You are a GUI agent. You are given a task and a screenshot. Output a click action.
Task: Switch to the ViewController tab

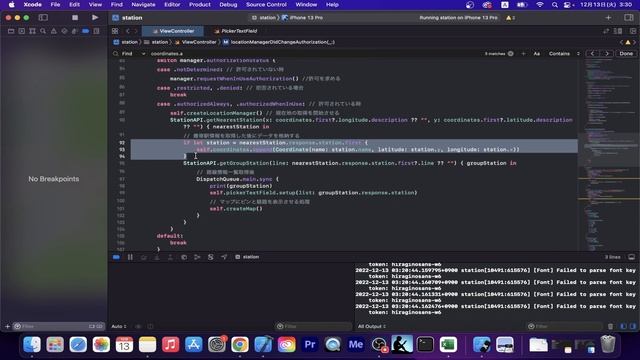(173, 31)
